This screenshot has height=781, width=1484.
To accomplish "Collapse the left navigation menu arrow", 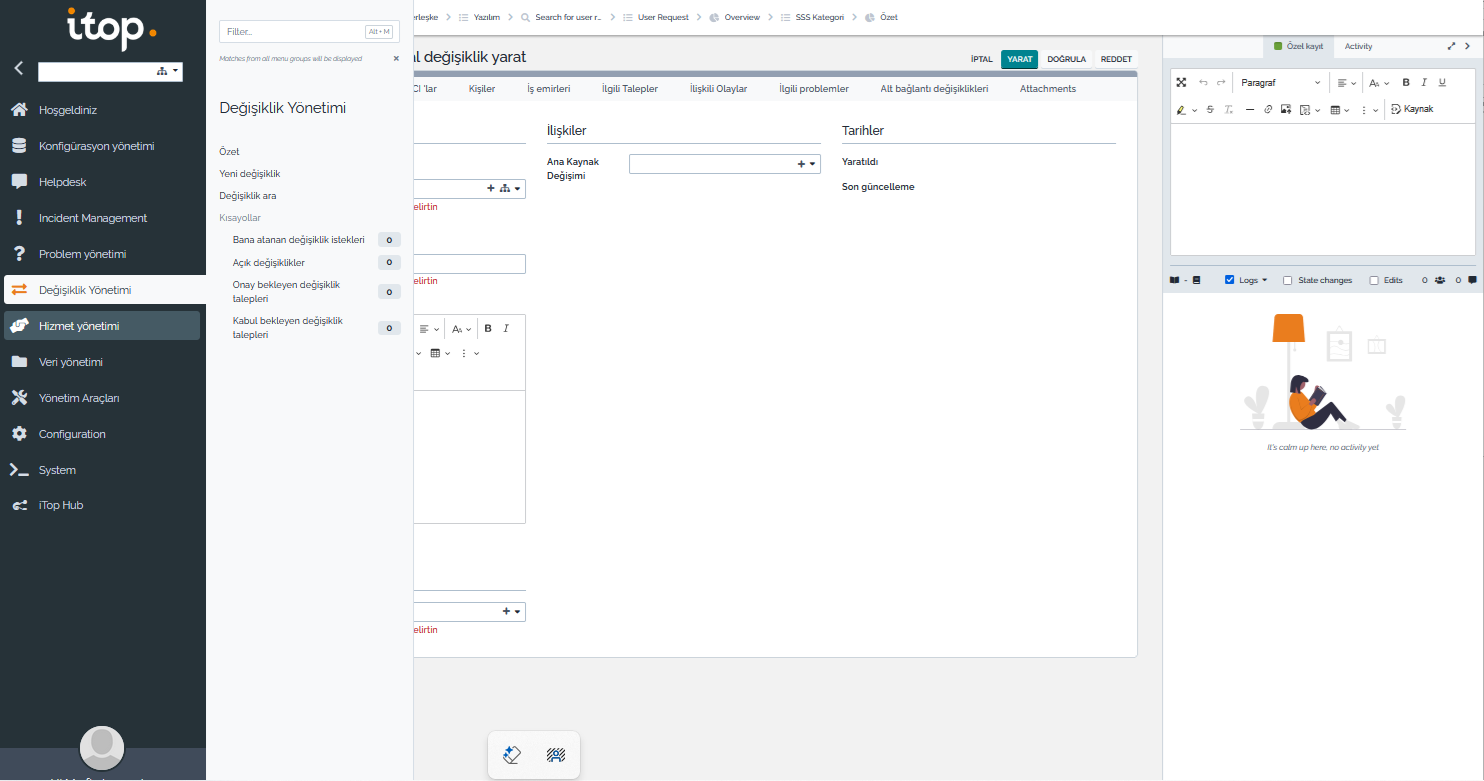I will pyautogui.click(x=19, y=69).
